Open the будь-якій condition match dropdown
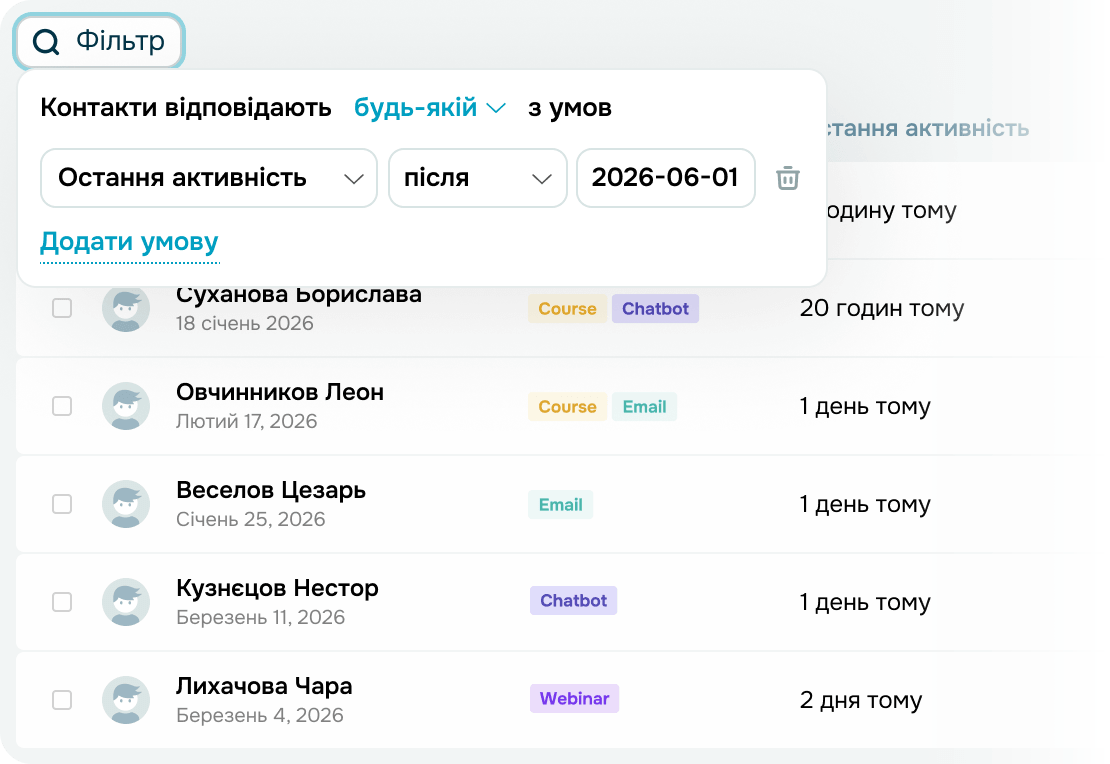This screenshot has height=764, width=1110. (x=430, y=108)
